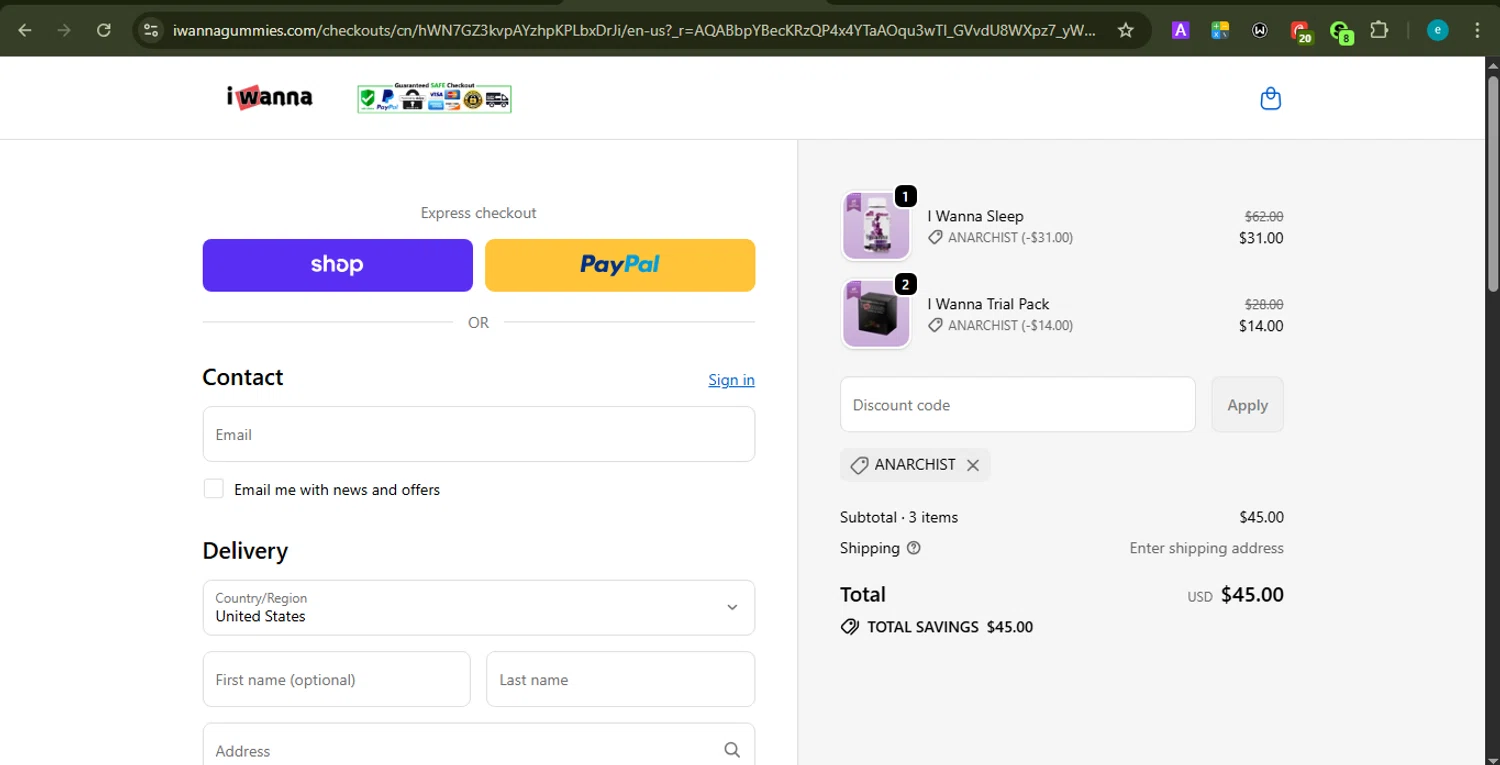The image size is (1500, 765).
Task: Focus the Email input field
Action: pyautogui.click(x=479, y=434)
